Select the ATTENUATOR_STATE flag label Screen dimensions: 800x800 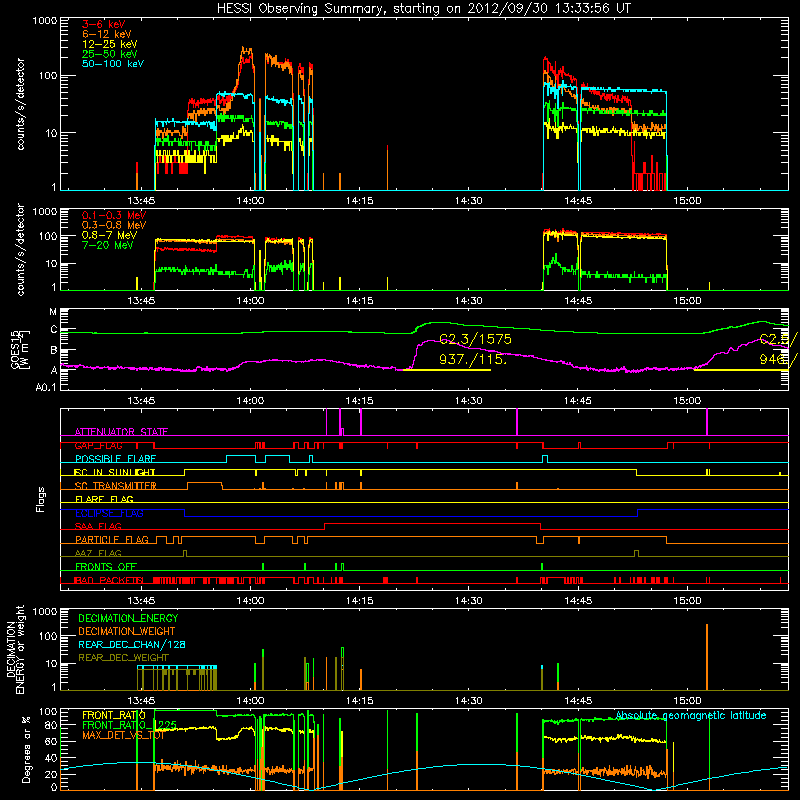click(121, 432)
